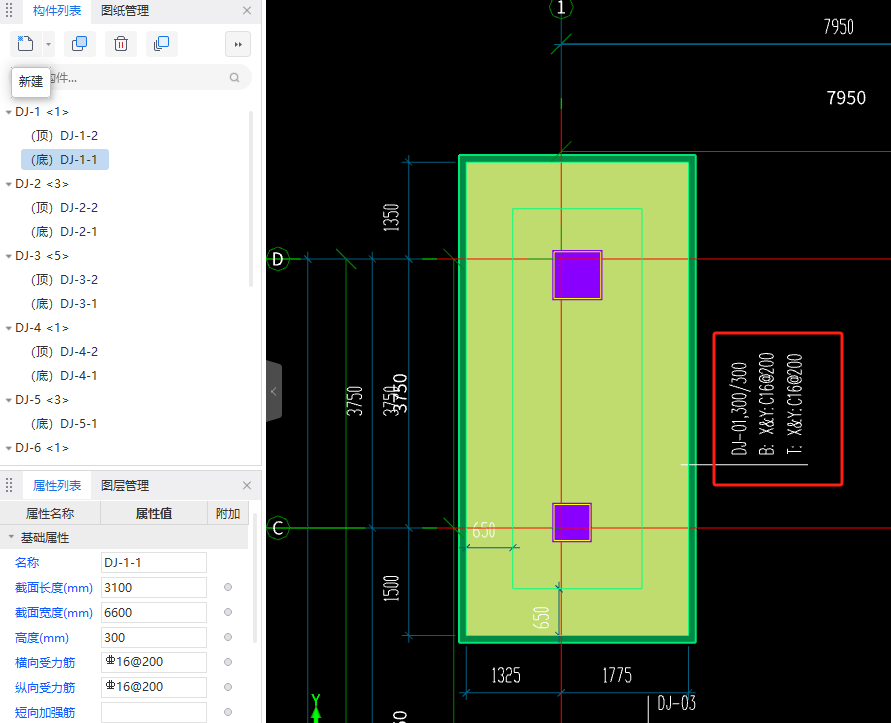This screenshot has width=891, height=723.
Task: Click the 1325 dimension text
Action: pos(506,675)
